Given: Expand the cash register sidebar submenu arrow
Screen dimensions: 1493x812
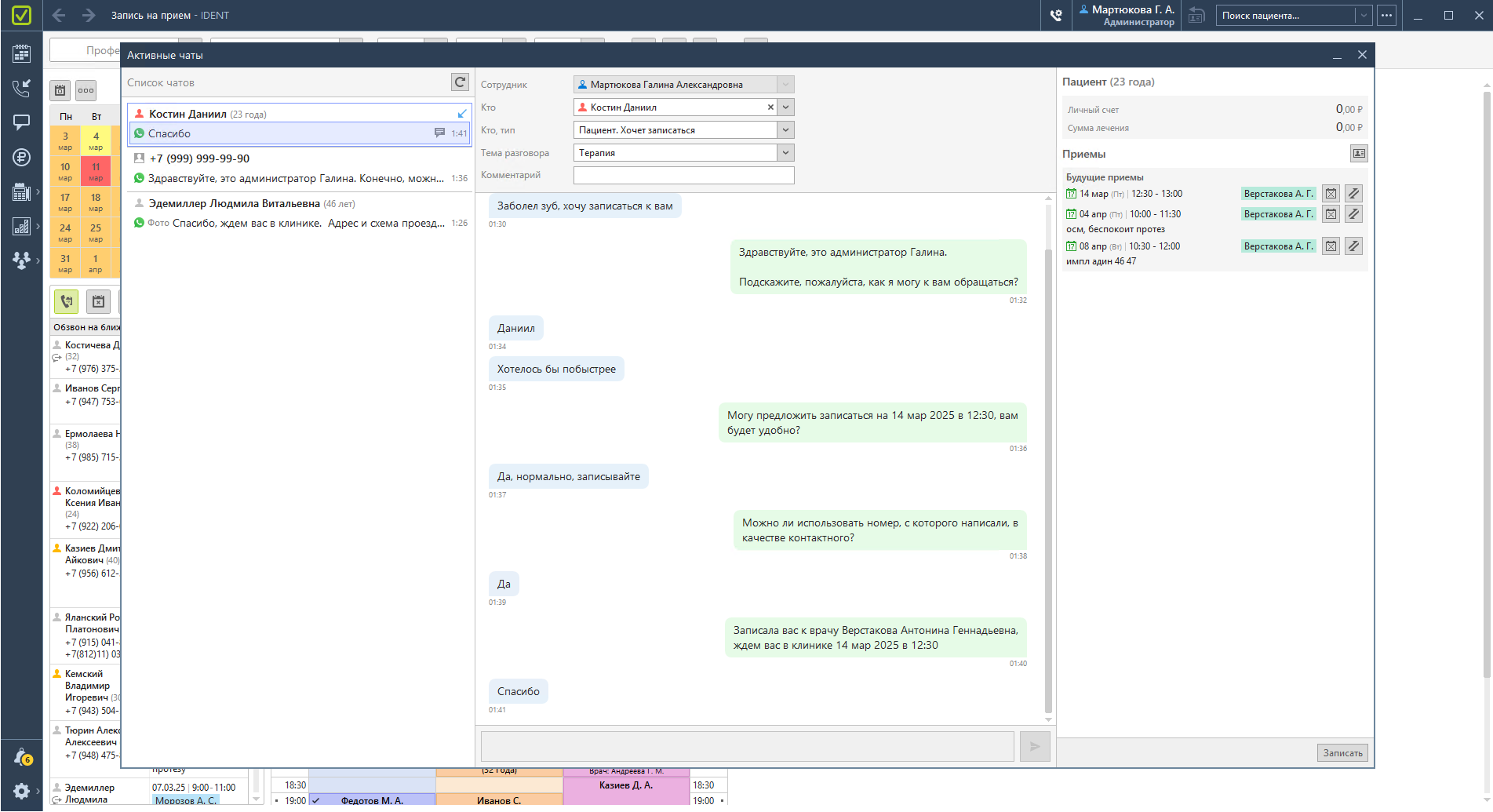Looking at the screenshot, I should pyautogui.click(x=38, y=191).
